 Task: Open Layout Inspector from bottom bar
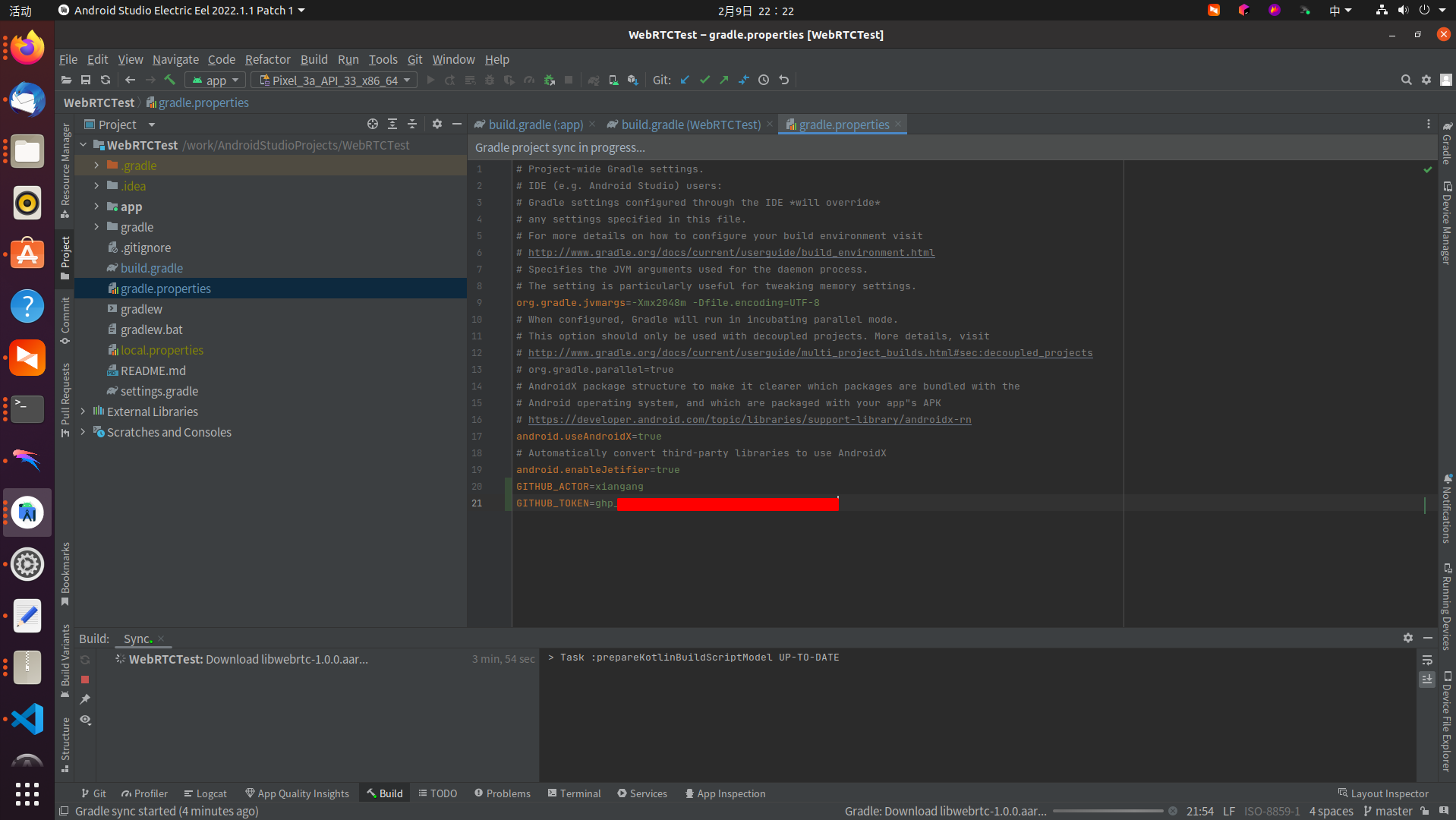[1383, 793]
